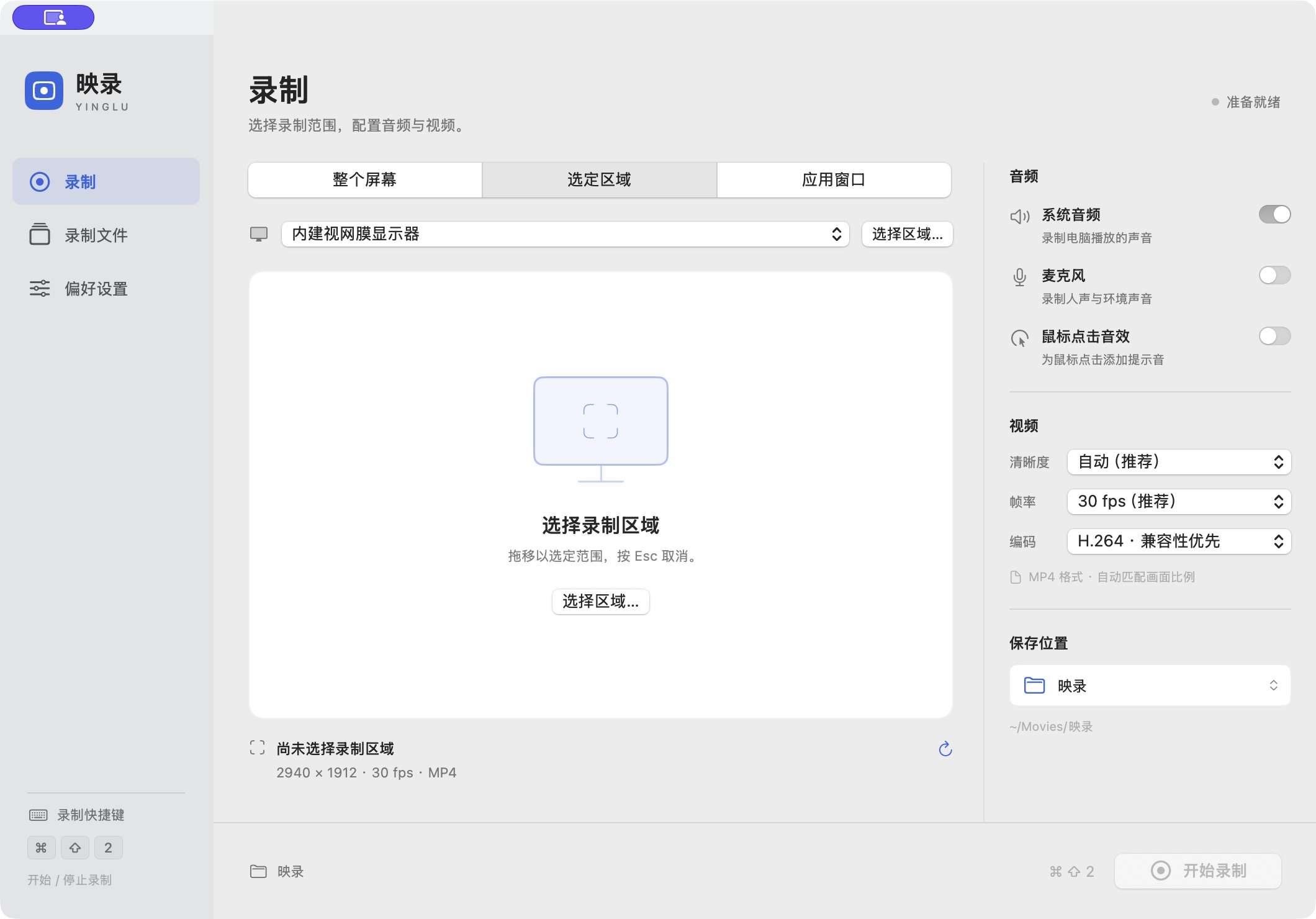Open the 内建视网膜显示器 display dropdown

[566, 234]
